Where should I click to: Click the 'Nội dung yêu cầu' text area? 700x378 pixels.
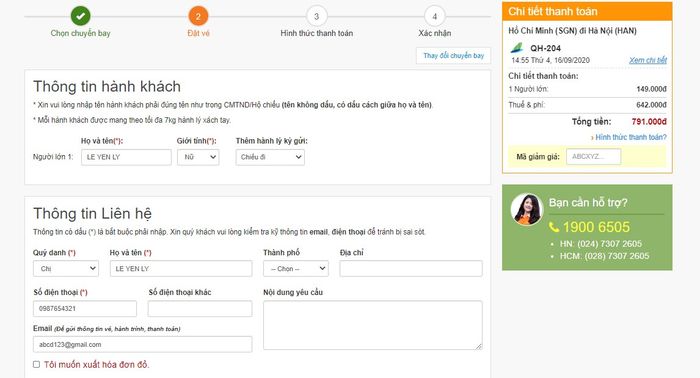373,325
